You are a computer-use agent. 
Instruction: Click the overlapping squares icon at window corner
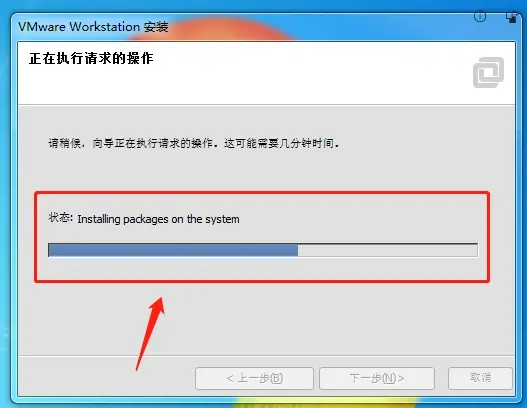[x=511, y=17]
